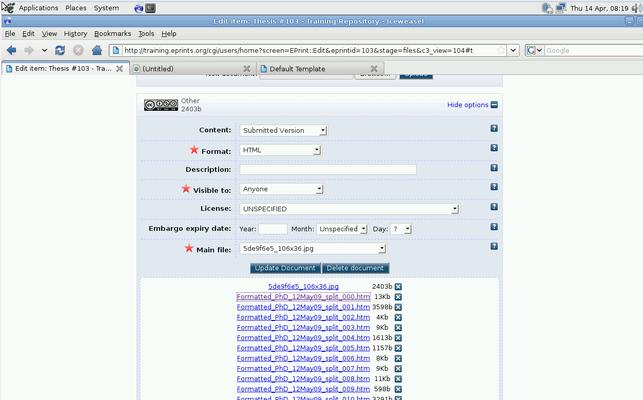
Task: Open the search engine selector dropdown
Action: (x=534, y=50)
